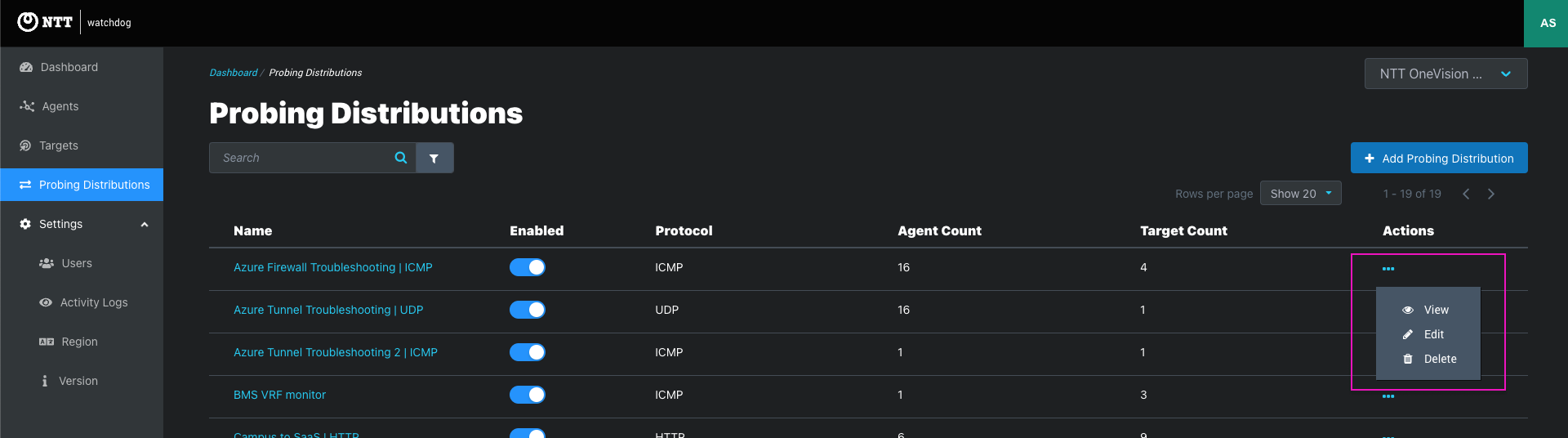Open the NTT OneVision dropdown
Image resolution: width=1568 pixels, height=438 pixels.
click(x=1445, y=74)
